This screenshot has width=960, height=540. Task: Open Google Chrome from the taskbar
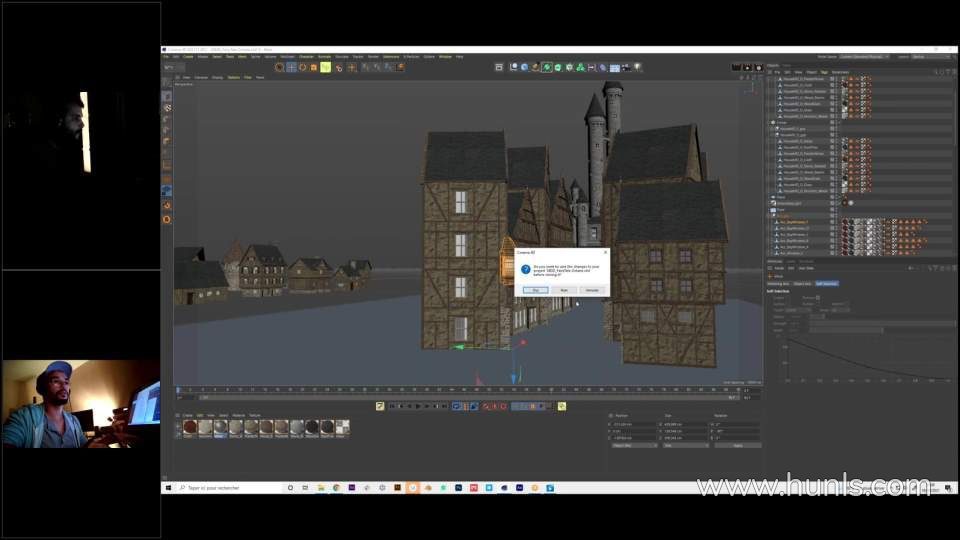pos(336,488)
